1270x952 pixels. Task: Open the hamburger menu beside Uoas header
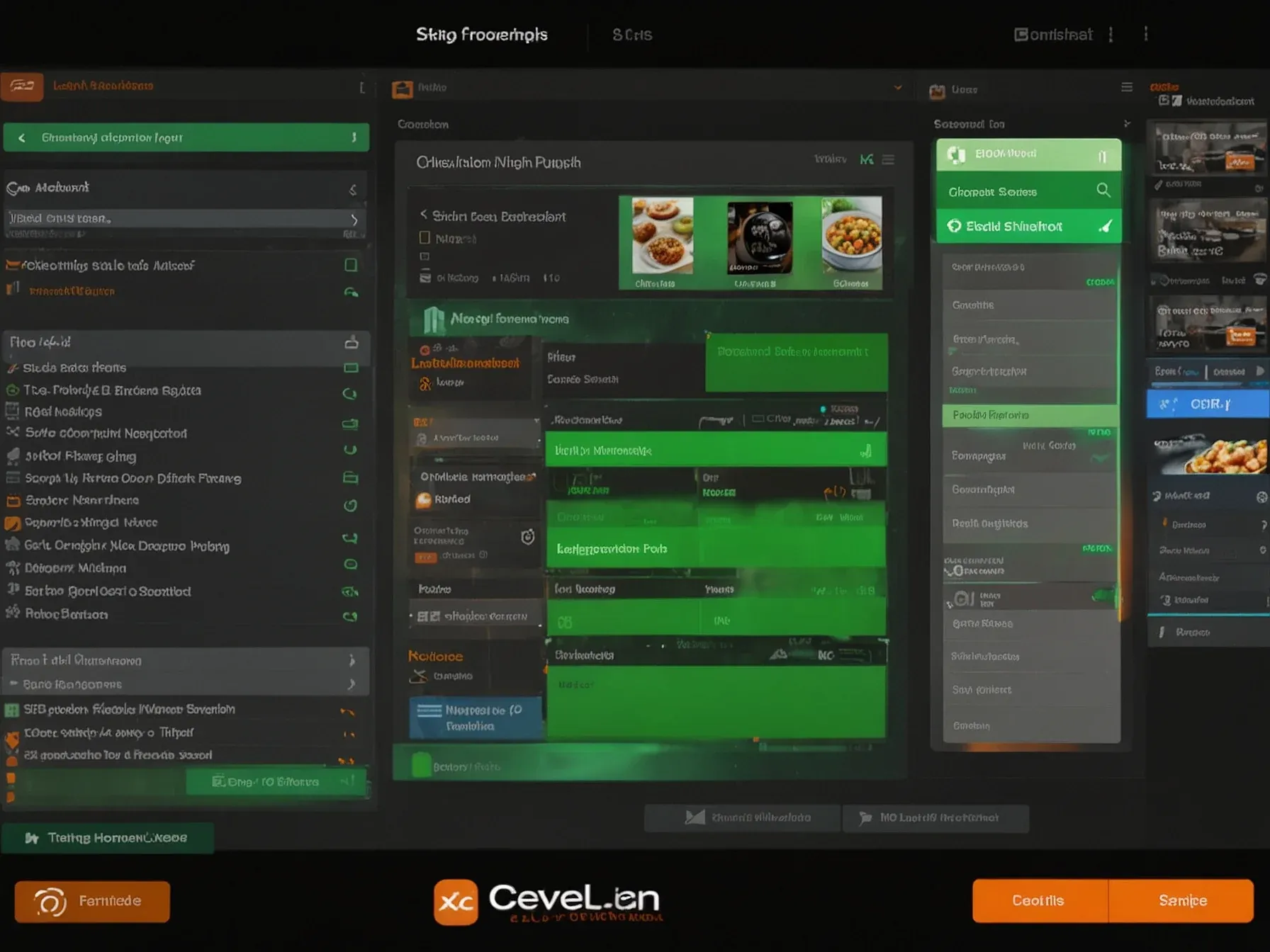pos(1127,87)
